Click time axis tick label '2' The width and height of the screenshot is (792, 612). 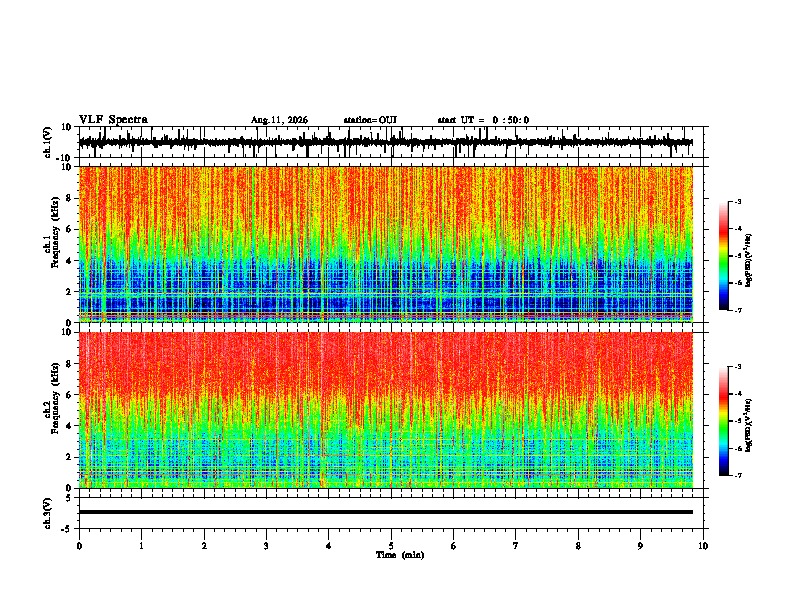(204, 546)
